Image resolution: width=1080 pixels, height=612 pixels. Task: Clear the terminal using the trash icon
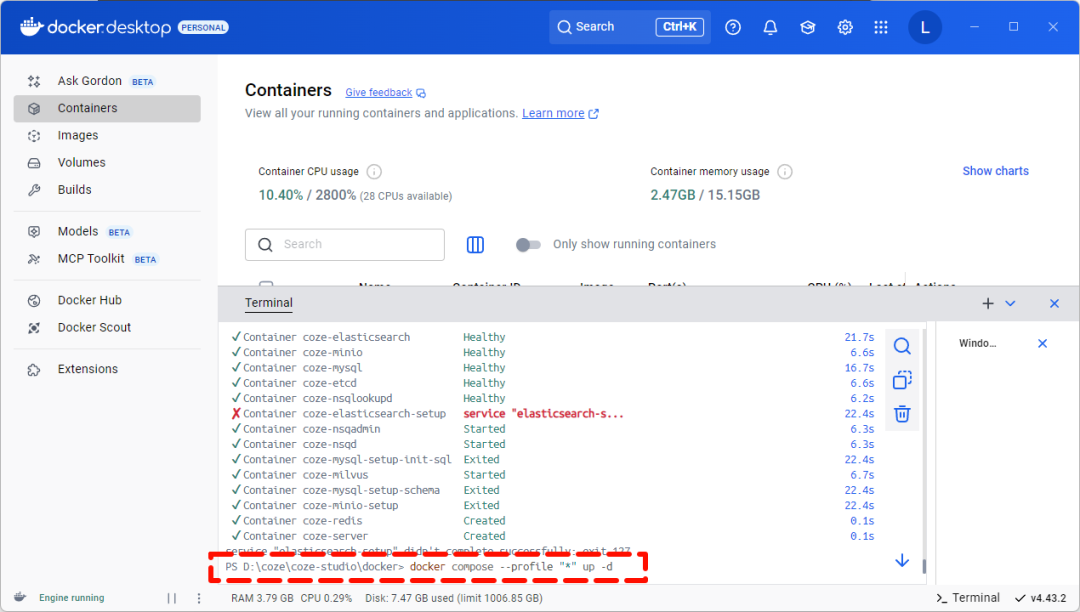(902, 413)
